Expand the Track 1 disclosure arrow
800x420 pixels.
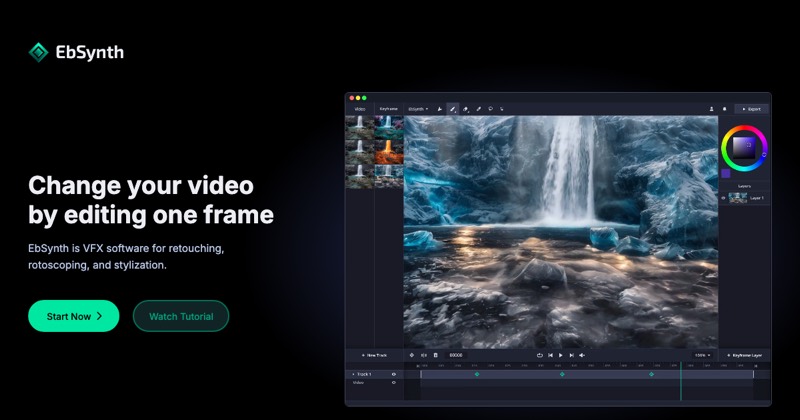[x=353, y=374]
